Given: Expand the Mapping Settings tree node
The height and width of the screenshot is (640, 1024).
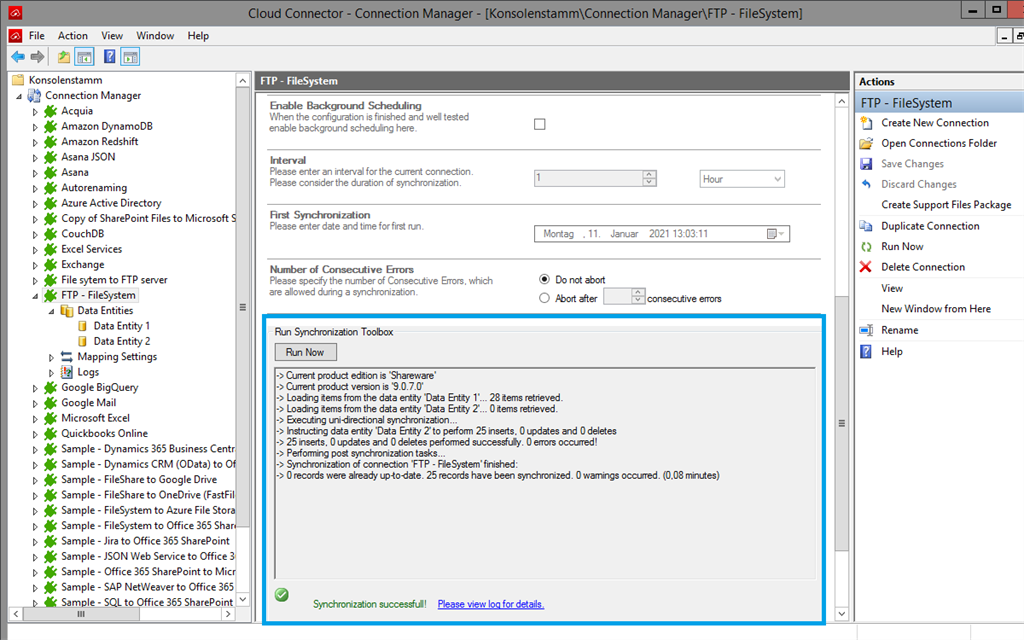Looking at the screenshot, I should pyautogui.click(x=53, y=357).
